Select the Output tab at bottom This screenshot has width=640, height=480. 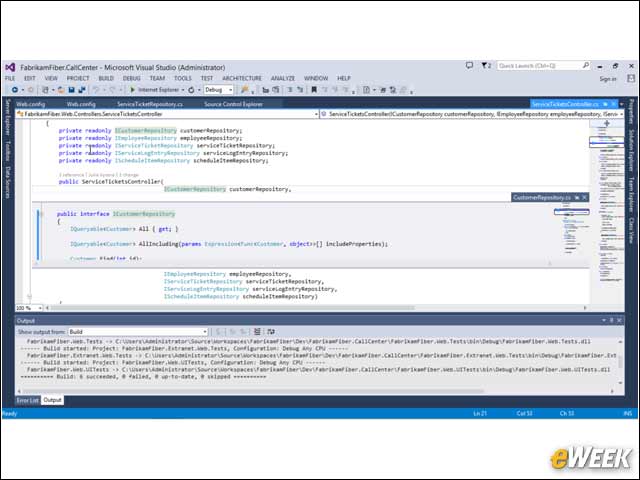[x=52, y=400]
